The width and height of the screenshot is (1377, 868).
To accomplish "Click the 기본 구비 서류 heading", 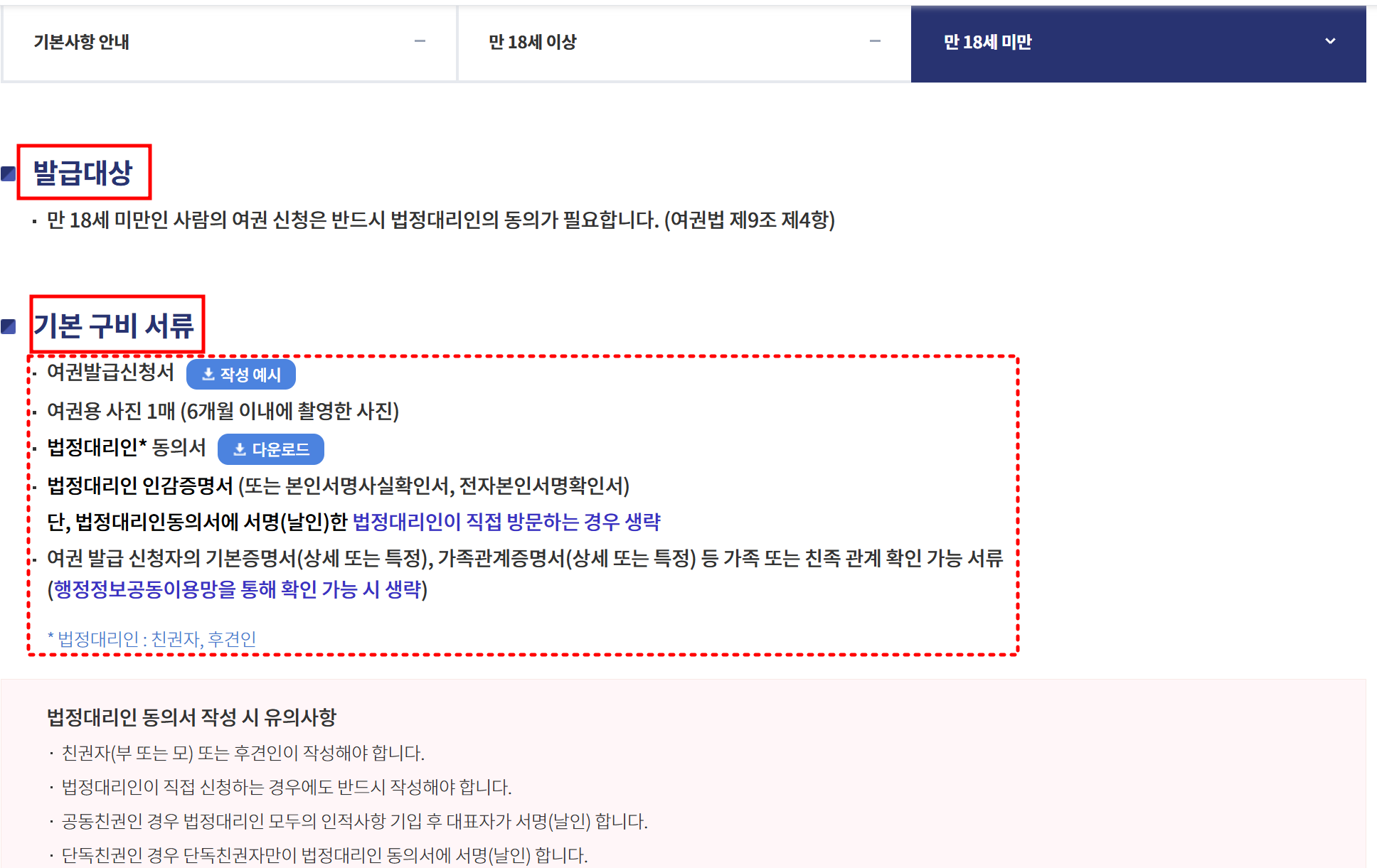I will coord(114,326).
